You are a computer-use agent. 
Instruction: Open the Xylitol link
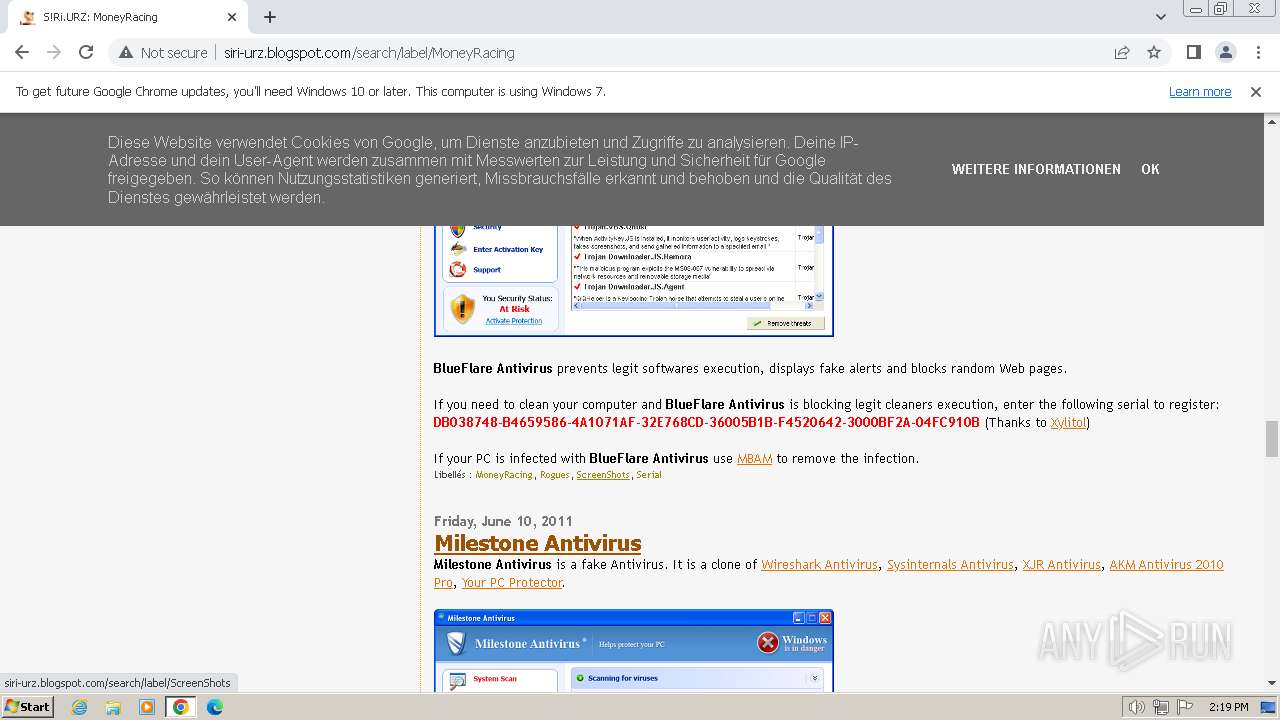coord(1068,423)
